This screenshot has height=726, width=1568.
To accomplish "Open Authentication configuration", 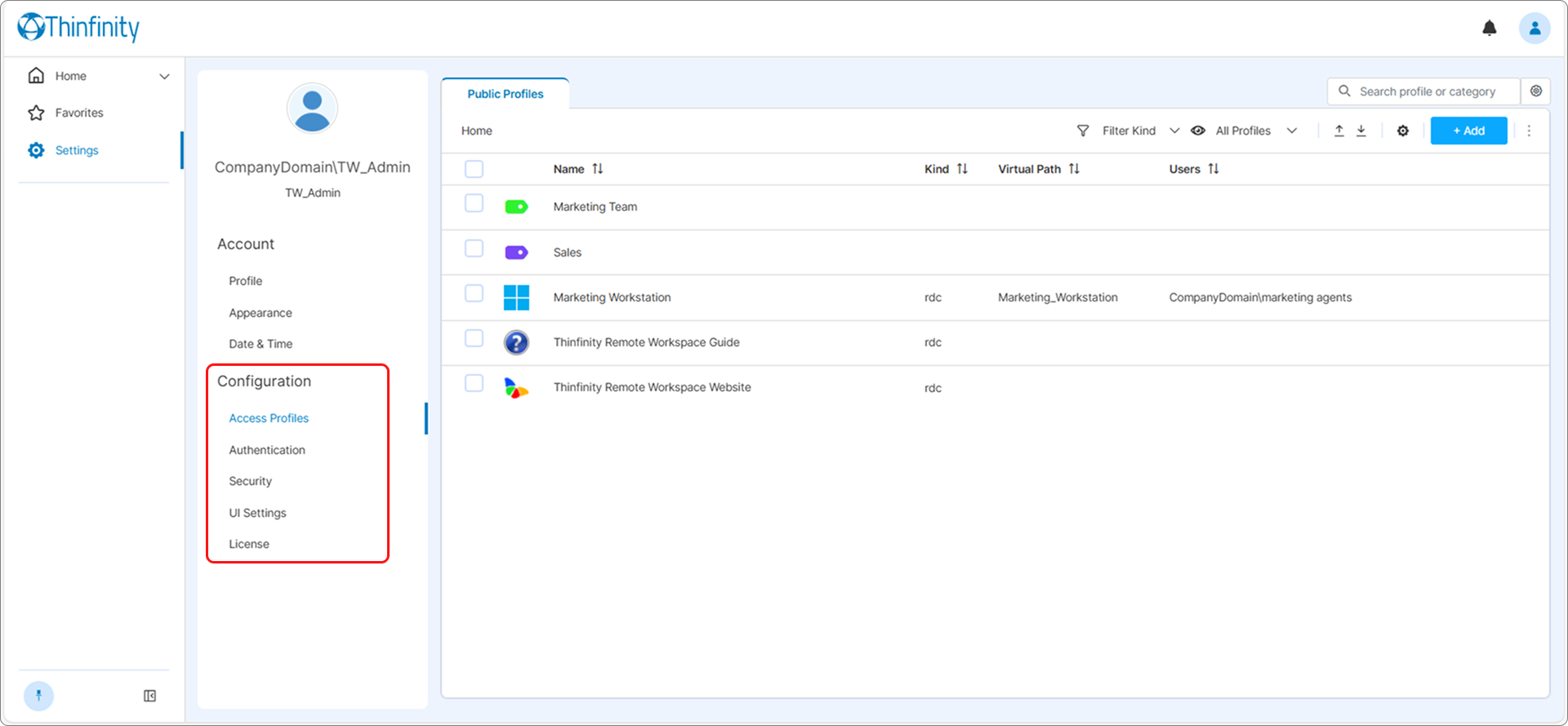I will (x=267, y=450).
